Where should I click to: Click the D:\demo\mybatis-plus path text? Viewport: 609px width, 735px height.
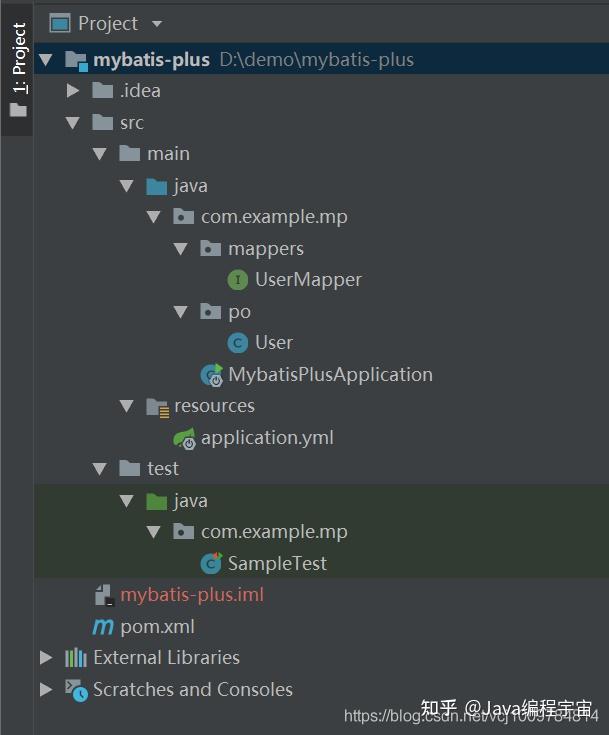point(317,60)
